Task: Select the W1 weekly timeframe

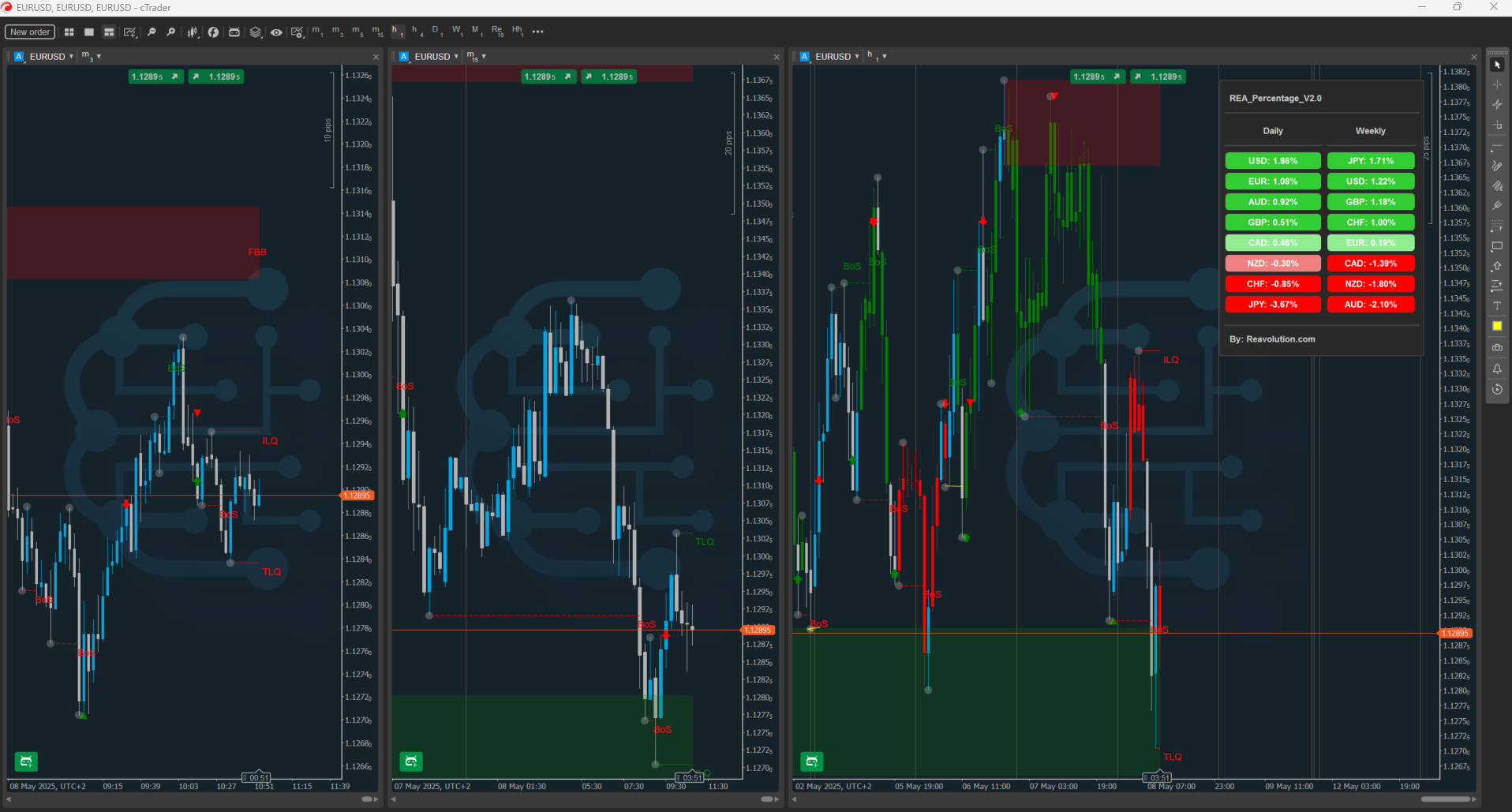Action: (x=457, y=32)
